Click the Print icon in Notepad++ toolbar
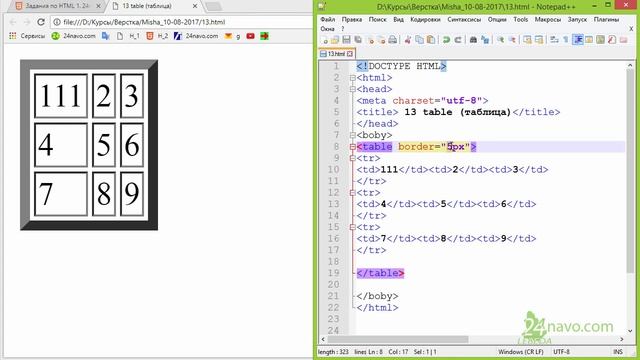The height and width of the screenshot is (360, 640). [x=392, y=40]
